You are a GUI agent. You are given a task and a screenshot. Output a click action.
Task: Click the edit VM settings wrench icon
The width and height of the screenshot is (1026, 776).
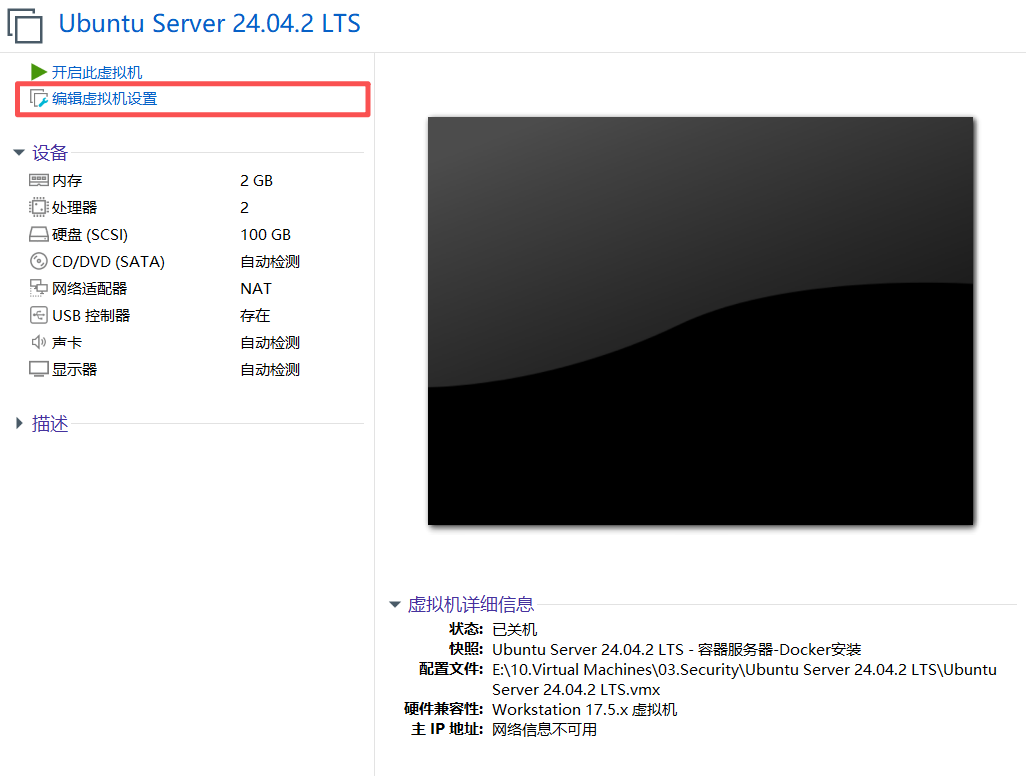(x=39, y=99)
